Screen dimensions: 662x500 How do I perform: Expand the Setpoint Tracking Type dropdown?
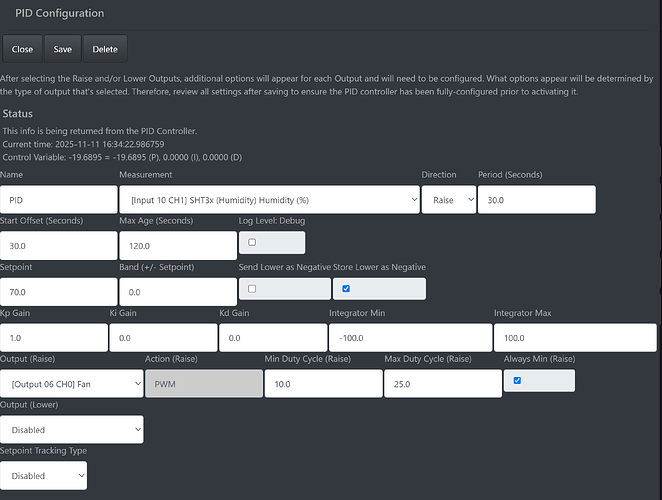point(44,475)
